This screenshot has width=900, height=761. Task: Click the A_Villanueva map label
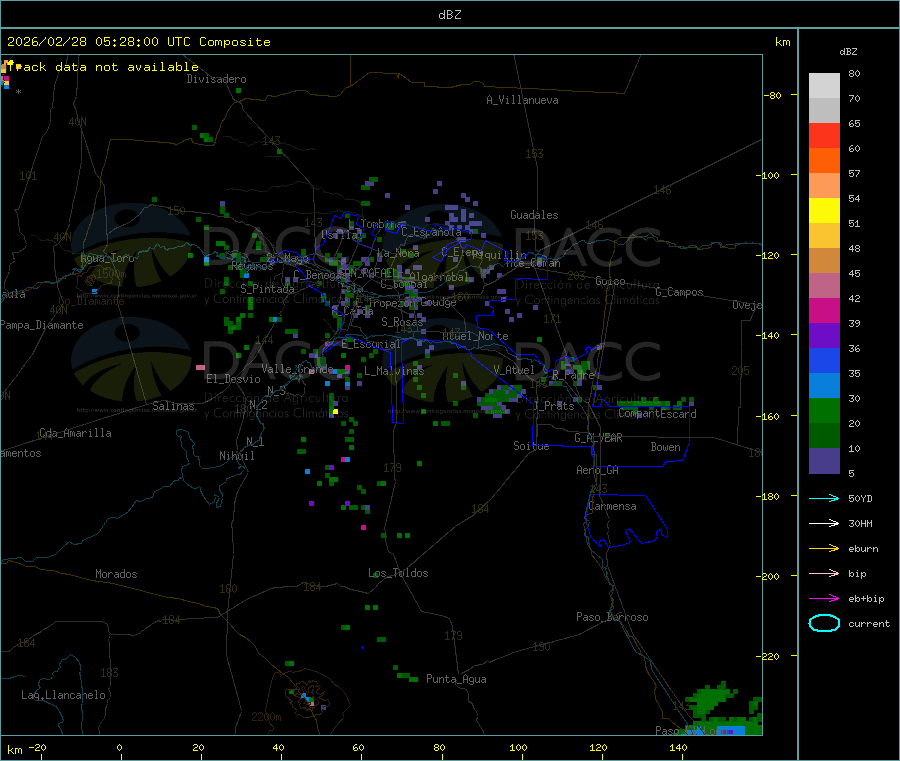click(x=522, y=100)
